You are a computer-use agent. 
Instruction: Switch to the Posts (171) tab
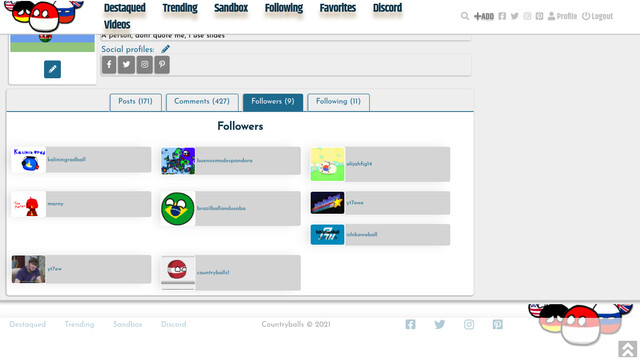click(136, 102)
